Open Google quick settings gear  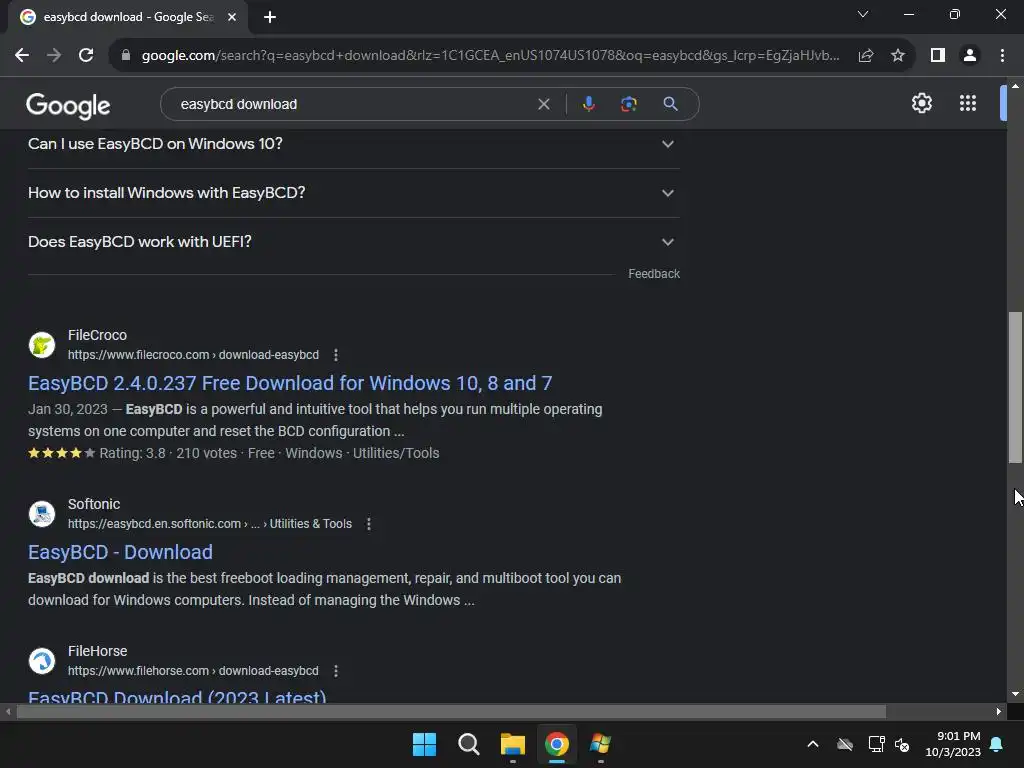(x=921, y=103)
